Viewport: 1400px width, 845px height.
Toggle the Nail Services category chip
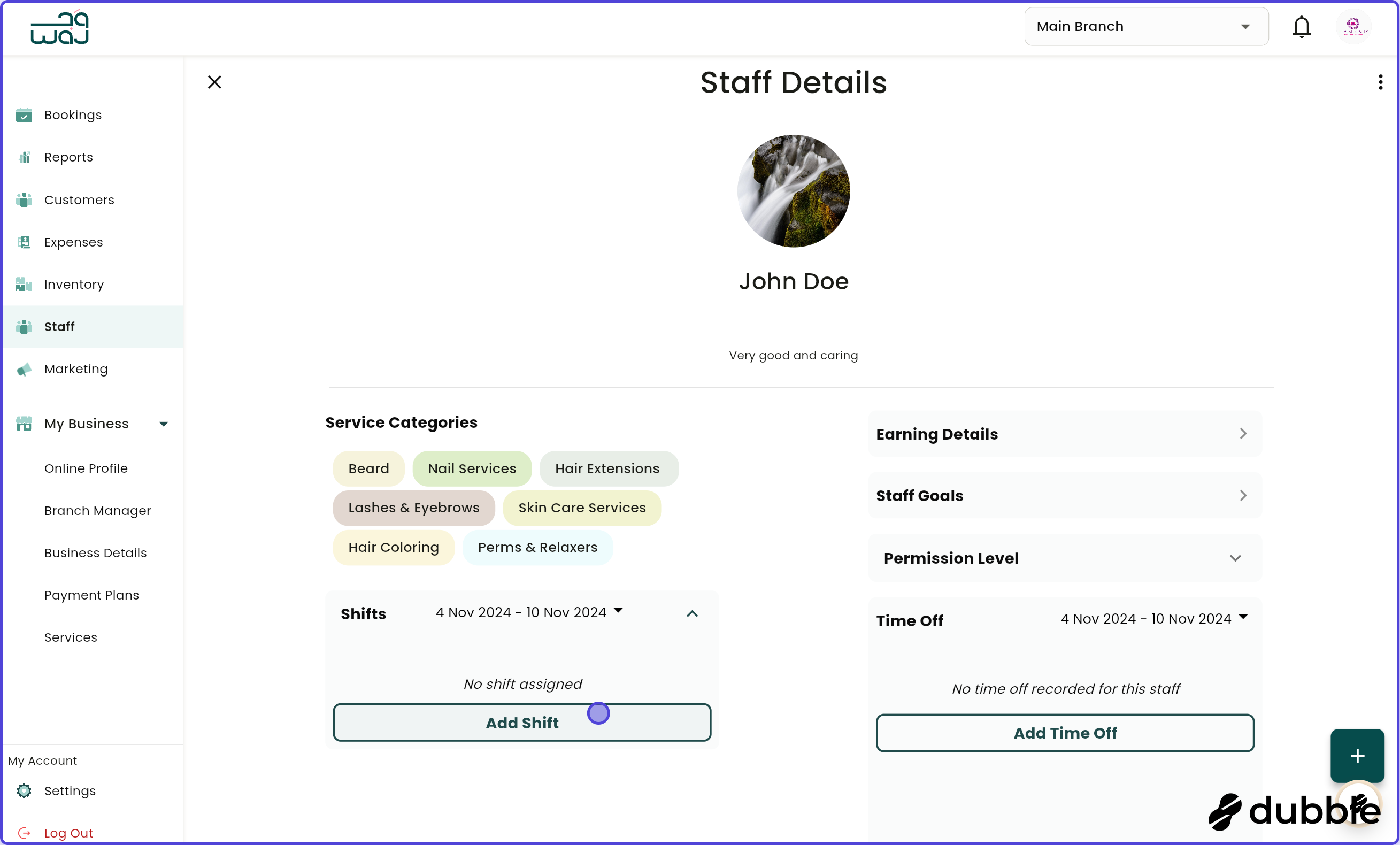pos(472,468)
